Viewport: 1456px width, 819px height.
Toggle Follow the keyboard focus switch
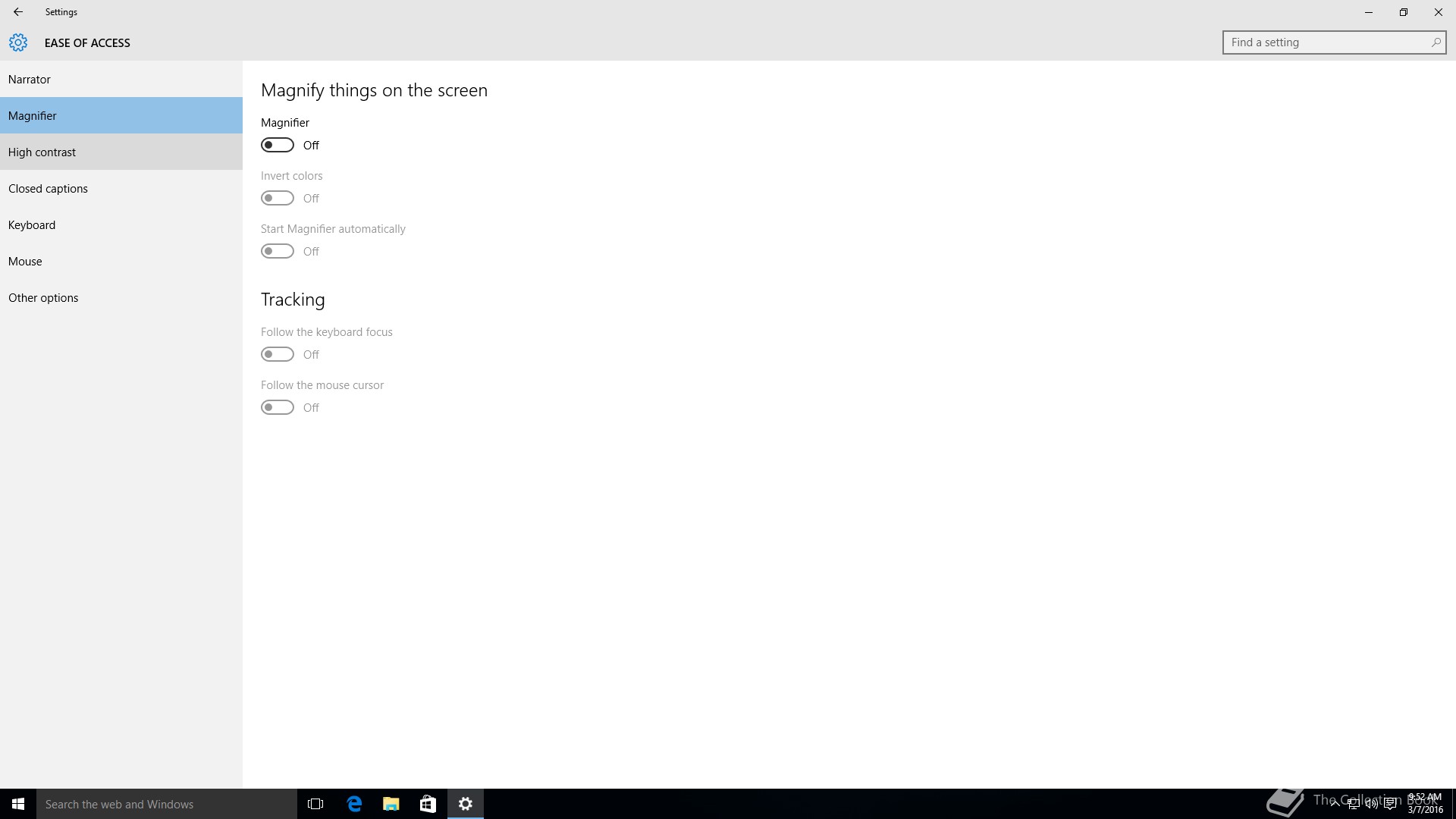pyautogui.click(x=278, y=354)
